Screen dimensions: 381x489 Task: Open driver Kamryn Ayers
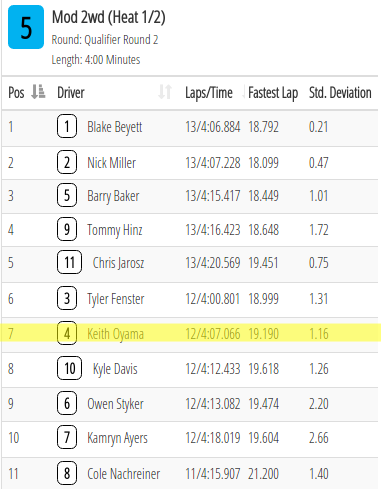pos(117,438)
